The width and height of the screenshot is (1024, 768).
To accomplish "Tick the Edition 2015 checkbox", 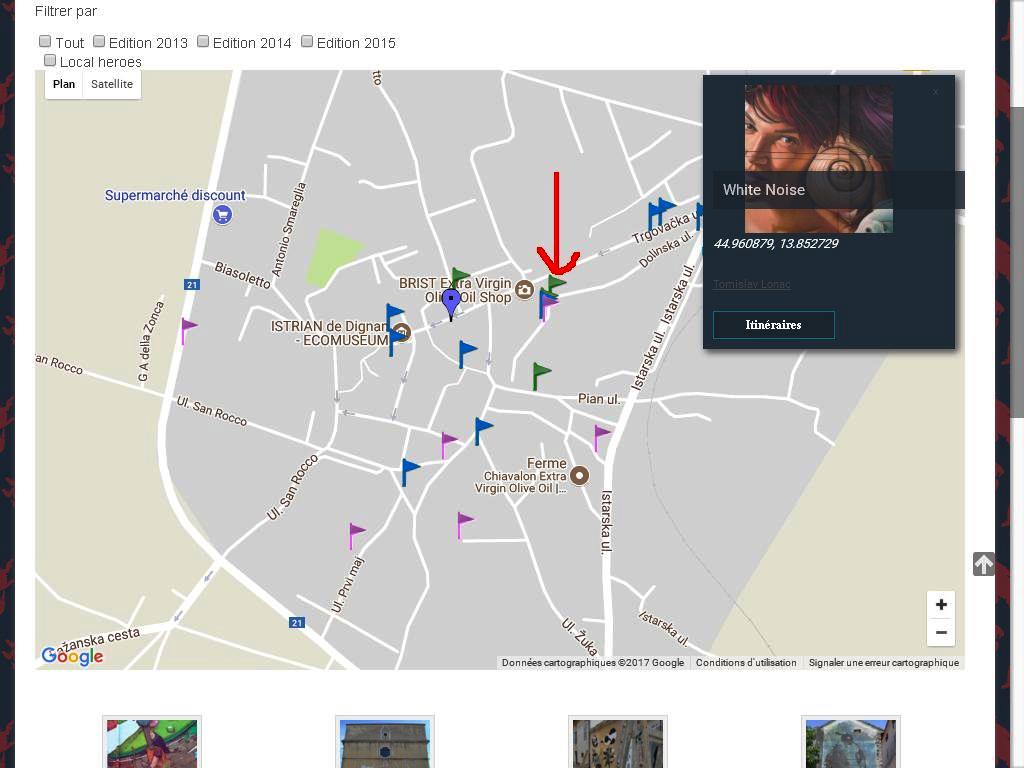I will 307,41.
